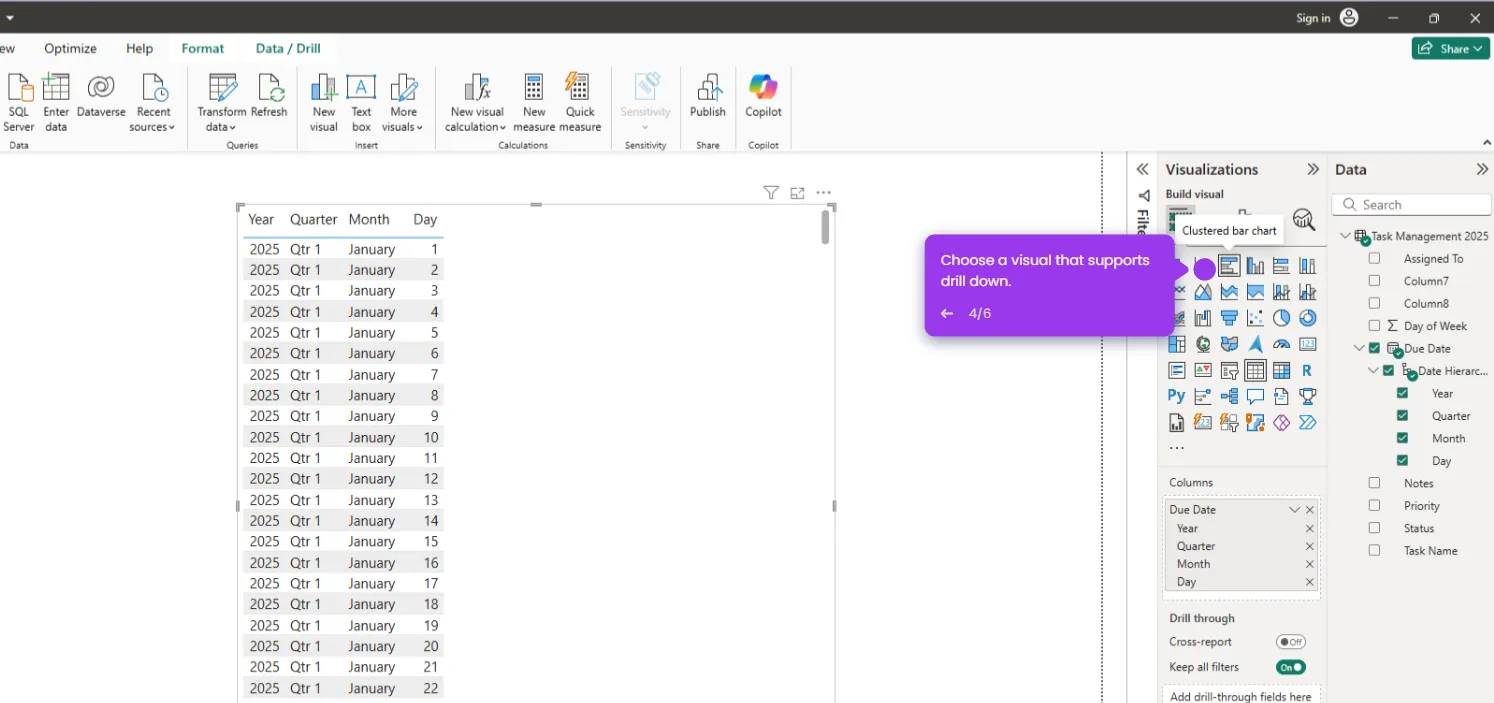Choose the Slicer visual

click(1229, 370)
